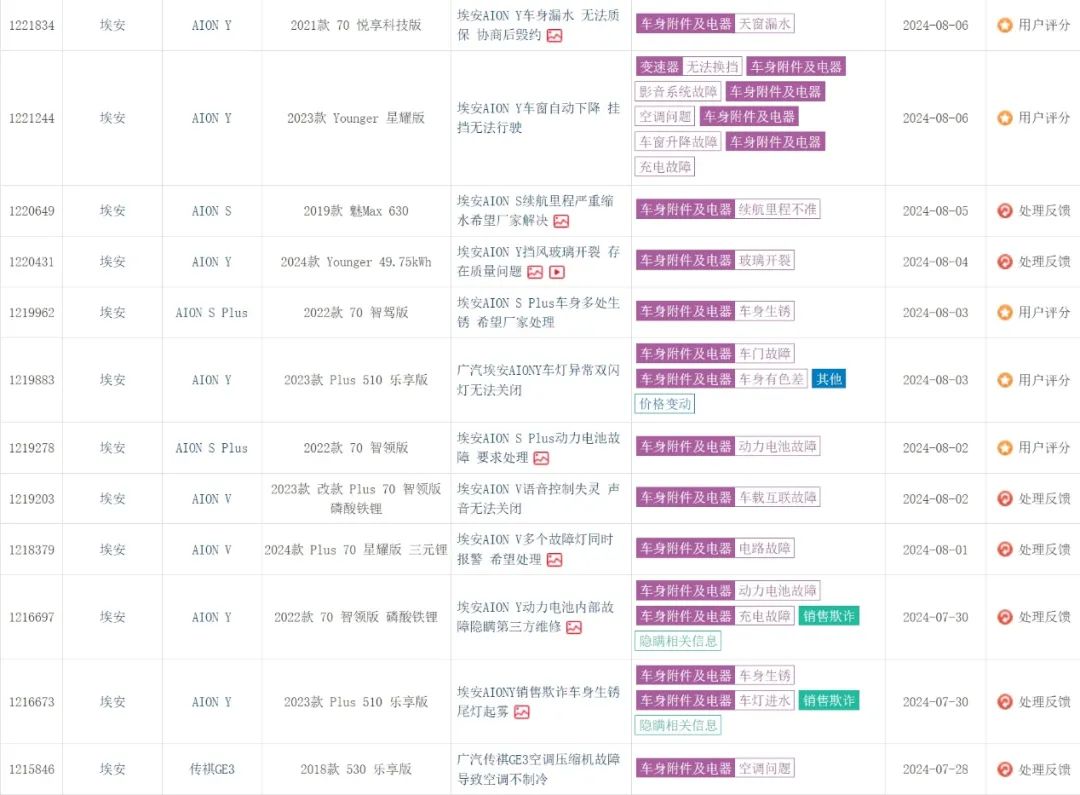Click the 无法换挡 tag
This screenshot has height=795, width=1080.
coord(713,67)
